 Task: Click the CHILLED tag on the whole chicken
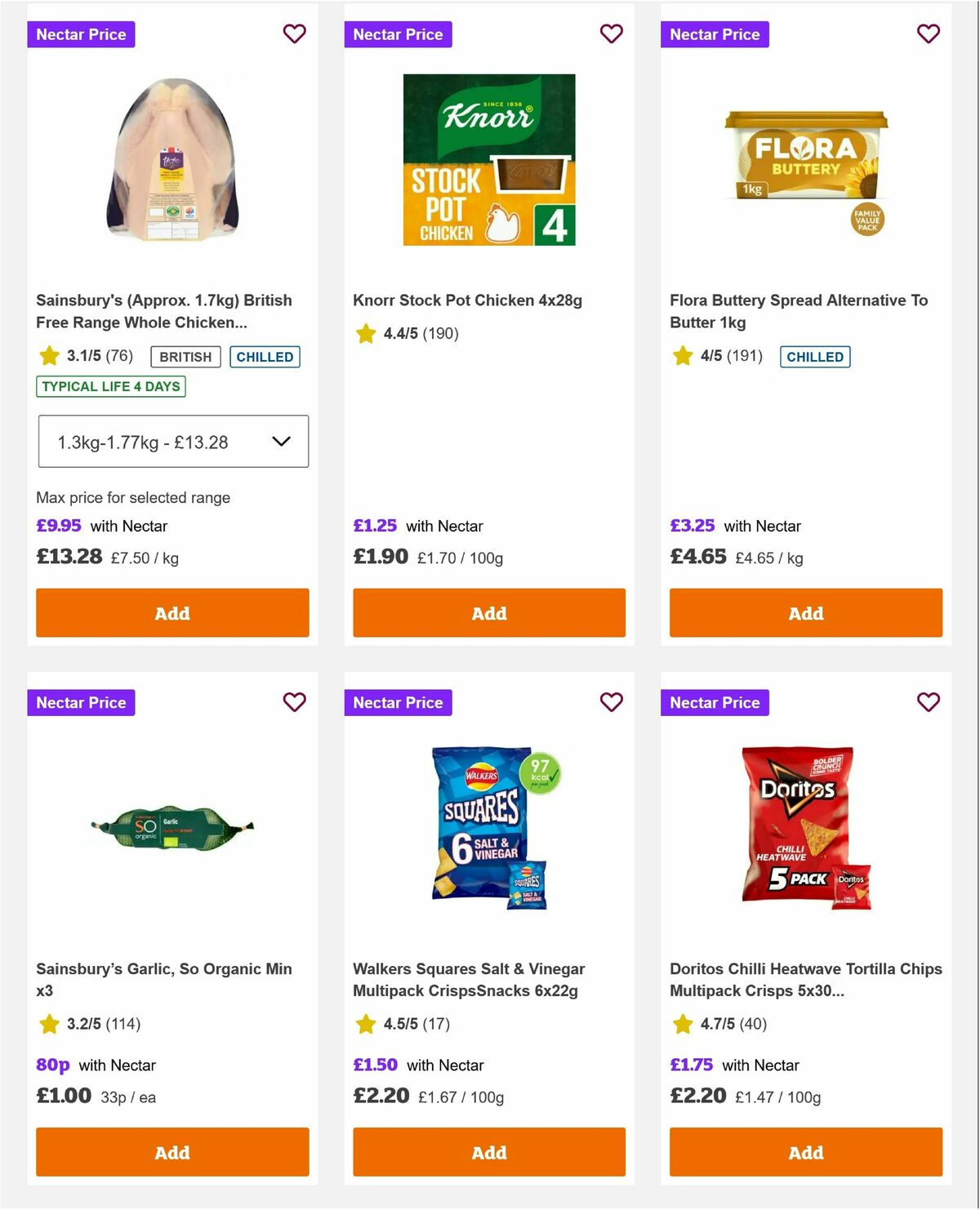click(265, 357)
